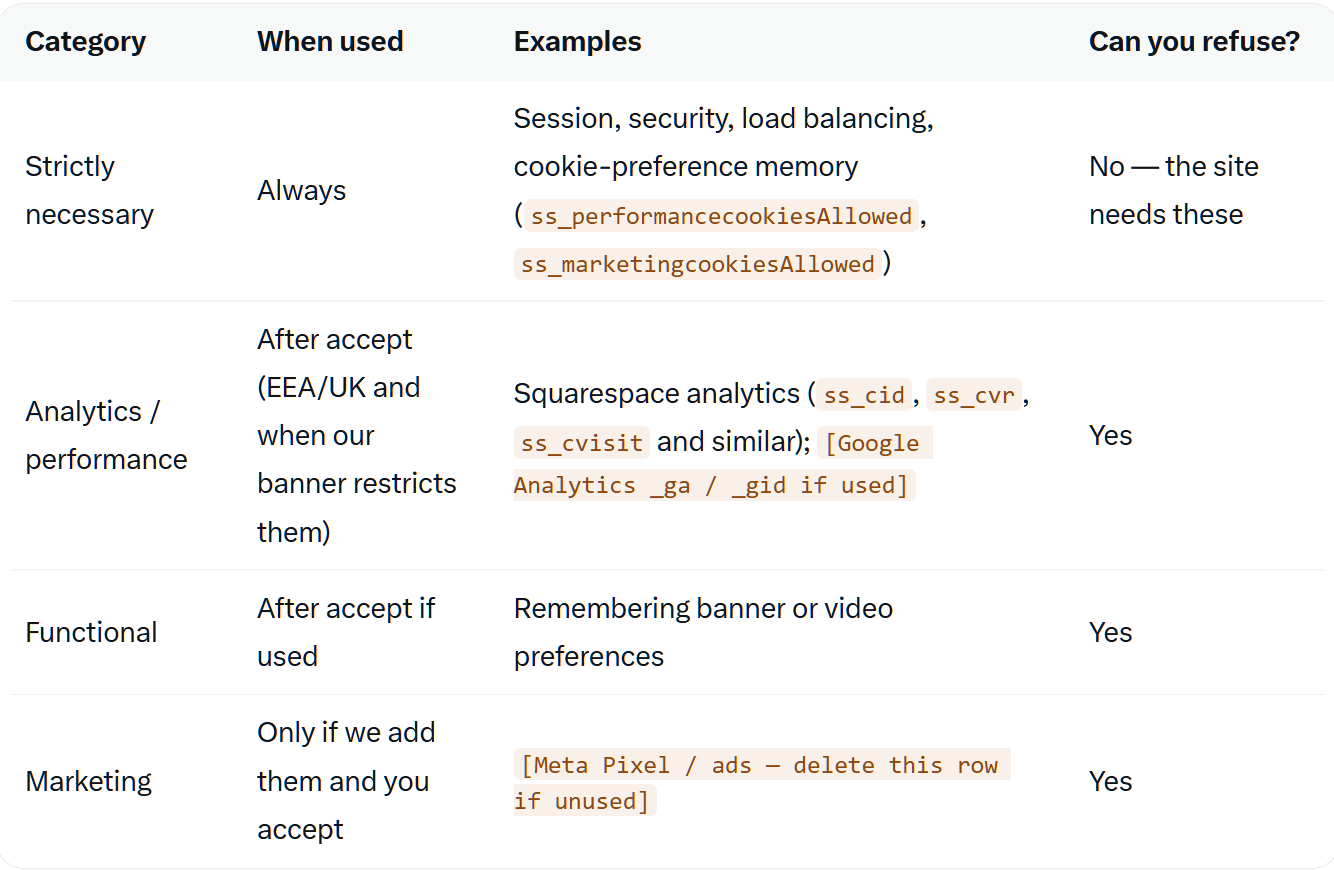This screenshot has width=1334, height=870.
Task: Click the Examples column header
Action: 577,41
